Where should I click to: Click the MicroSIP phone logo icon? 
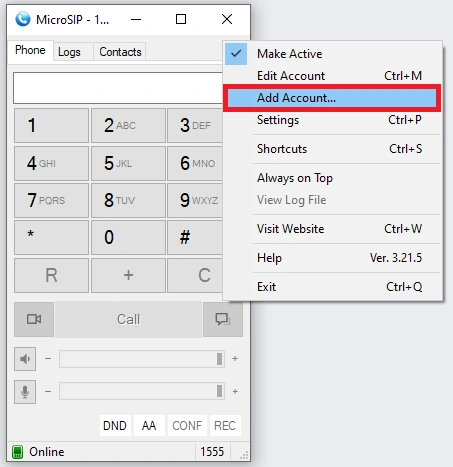point(23,19)
